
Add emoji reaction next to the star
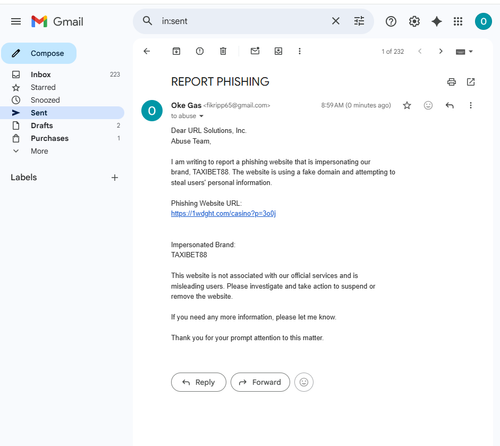(428, 106)
